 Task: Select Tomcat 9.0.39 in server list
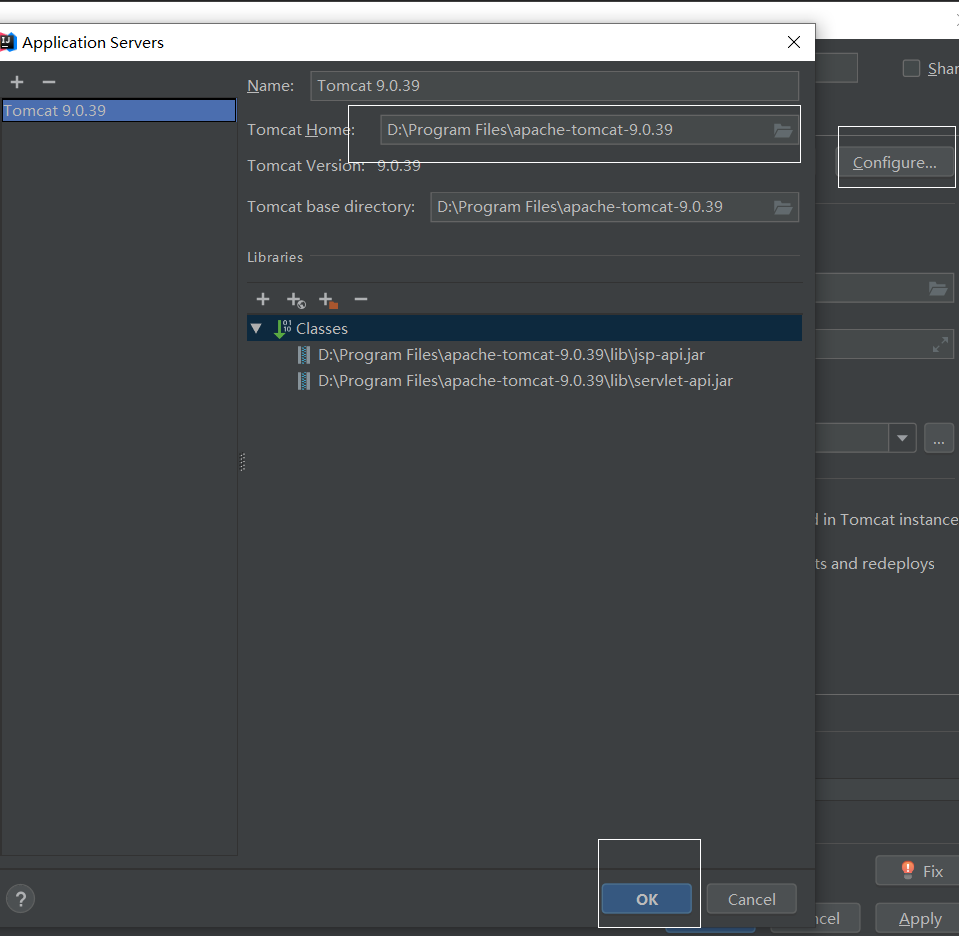point(119,111)
